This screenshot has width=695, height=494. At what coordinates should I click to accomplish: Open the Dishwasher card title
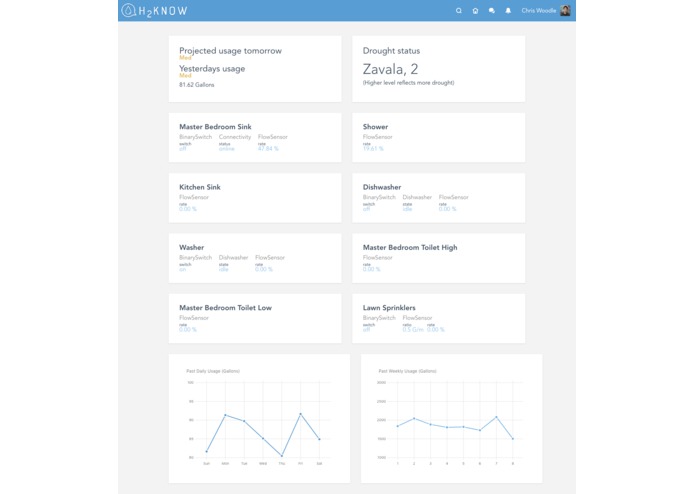pyautogui.click(x=382, y=187)
